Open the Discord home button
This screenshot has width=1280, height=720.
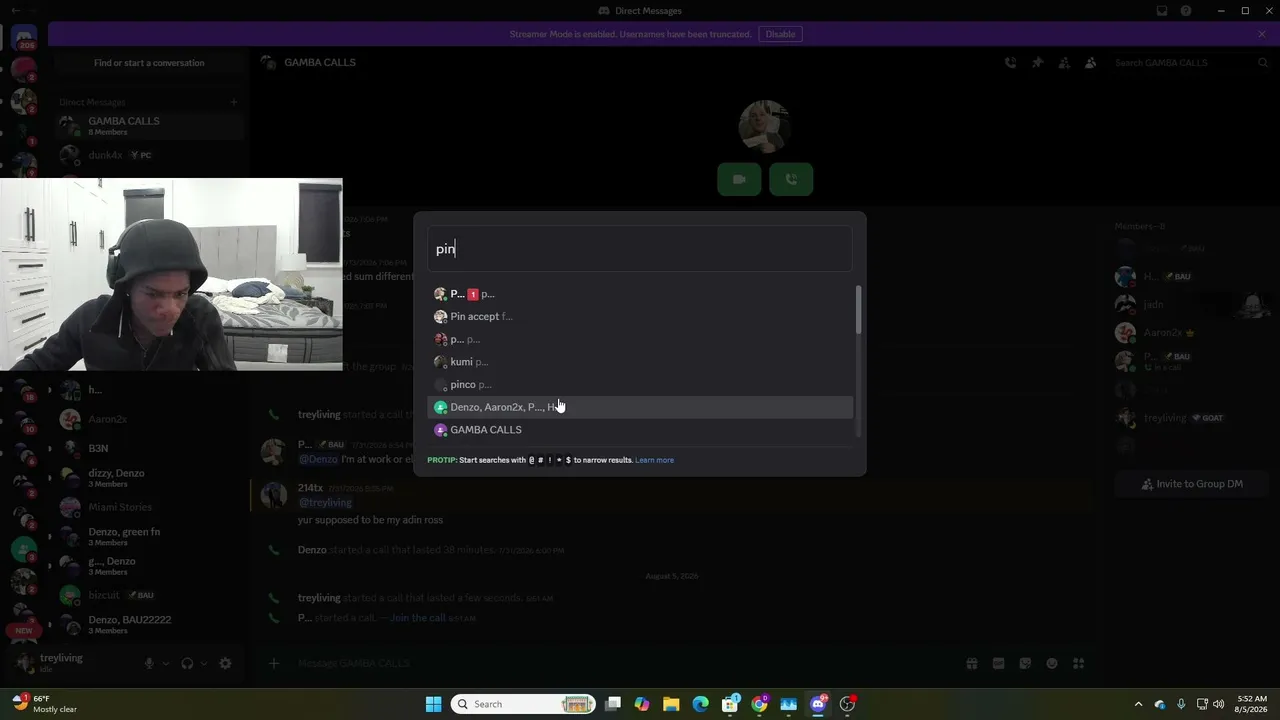point(24,40)
